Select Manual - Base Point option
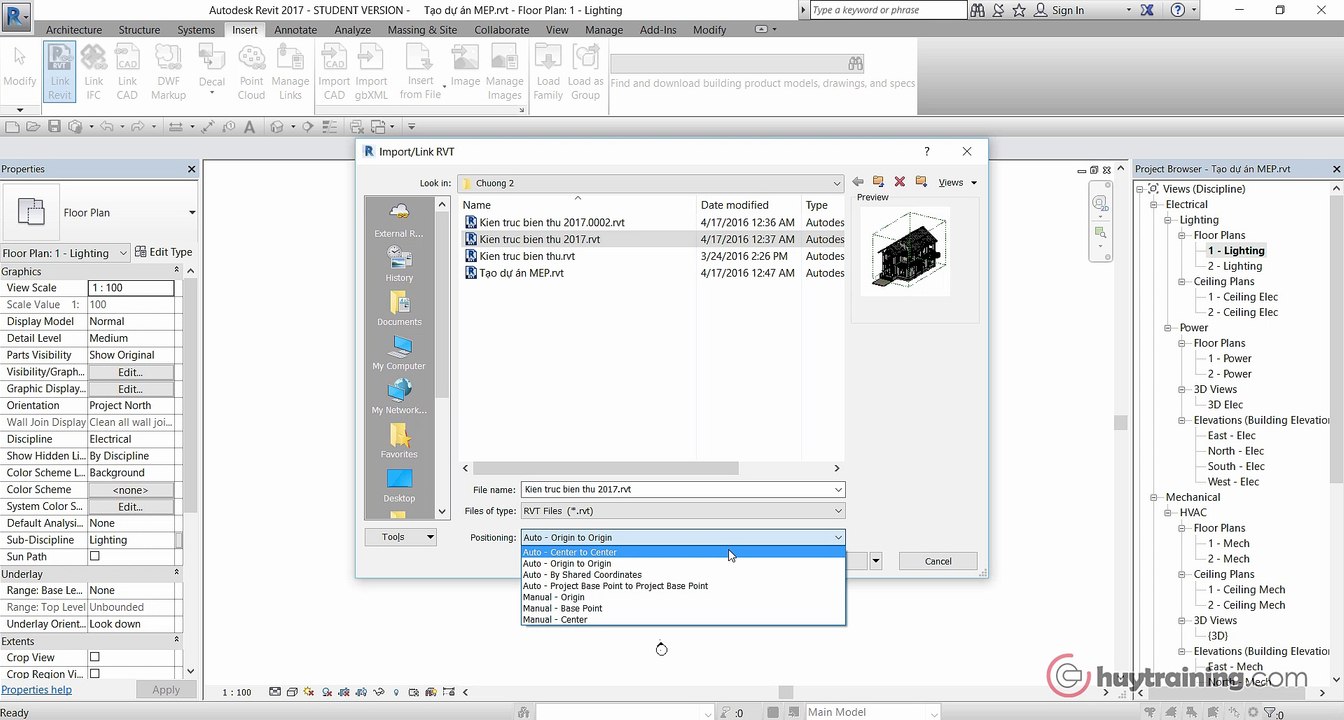 point(683,608)
